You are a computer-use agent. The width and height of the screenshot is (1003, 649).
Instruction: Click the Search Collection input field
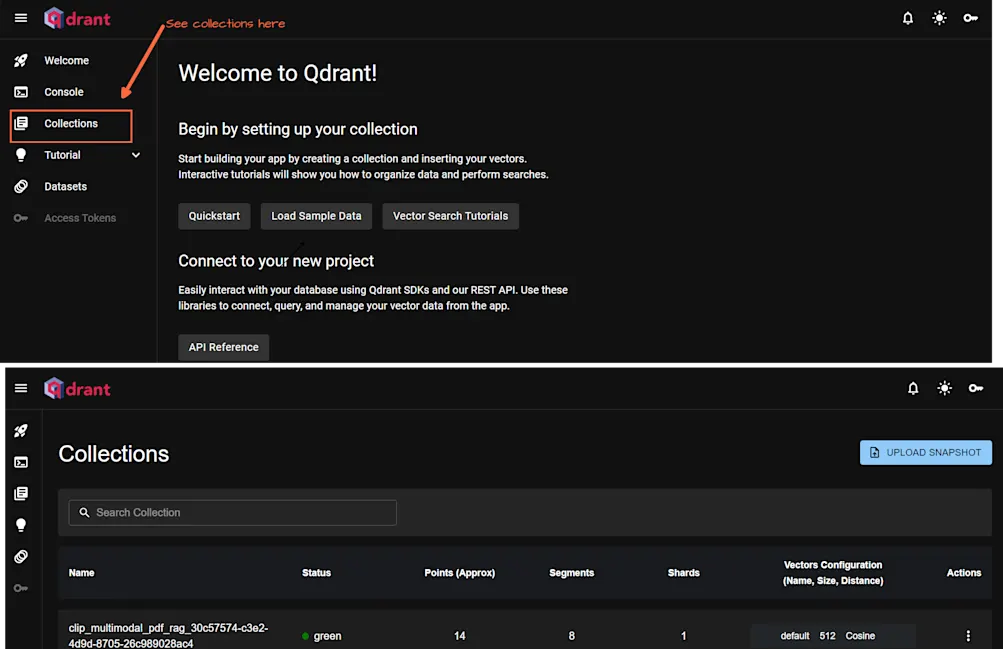pyautogui.click(x=231, y=512)
